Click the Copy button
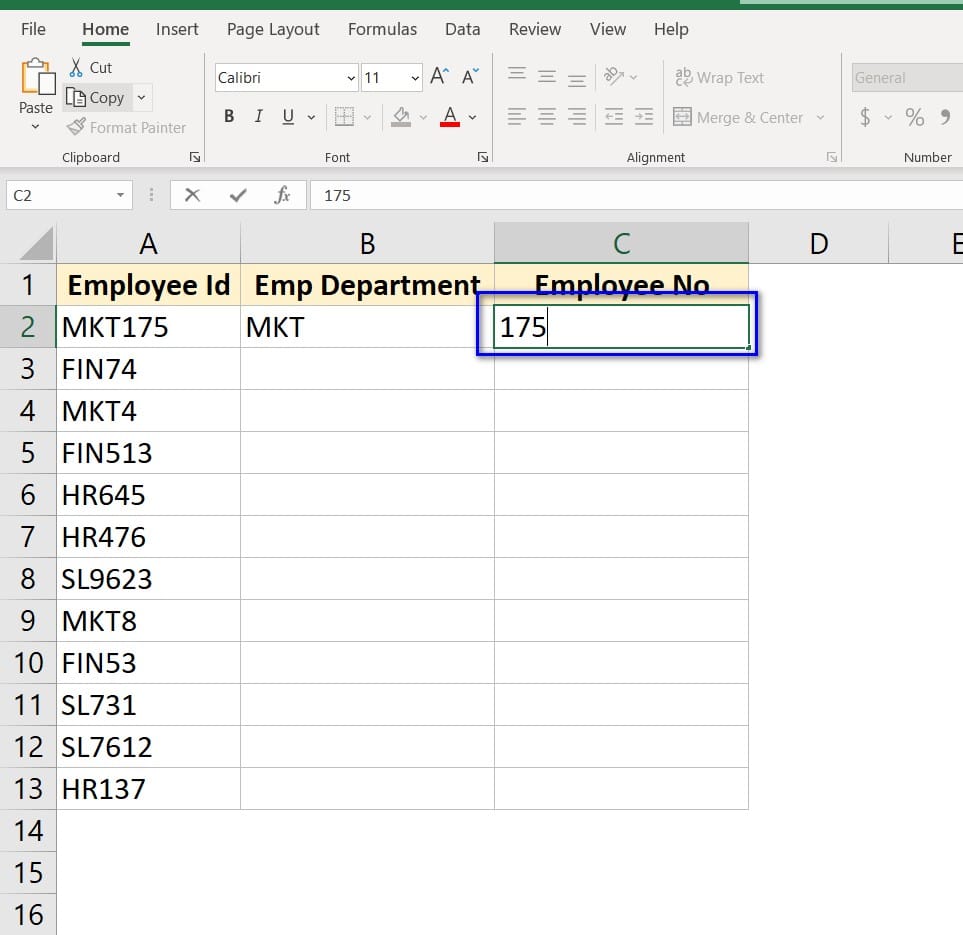Image resolution: width=963 pixels, height=935 pixels. click(x=96, y=98)
